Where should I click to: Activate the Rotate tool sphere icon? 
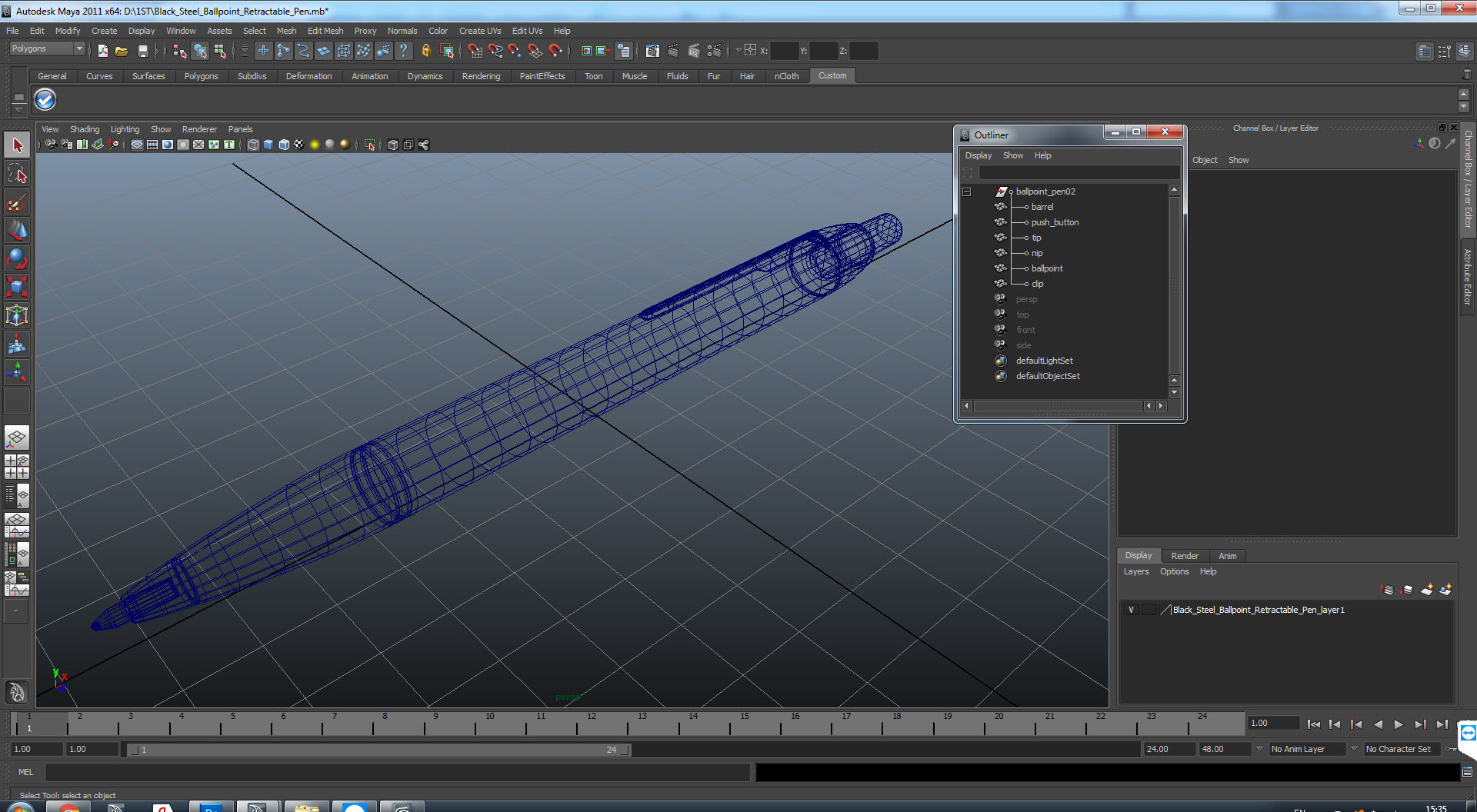pyautogui.click(x=17, y=258)
